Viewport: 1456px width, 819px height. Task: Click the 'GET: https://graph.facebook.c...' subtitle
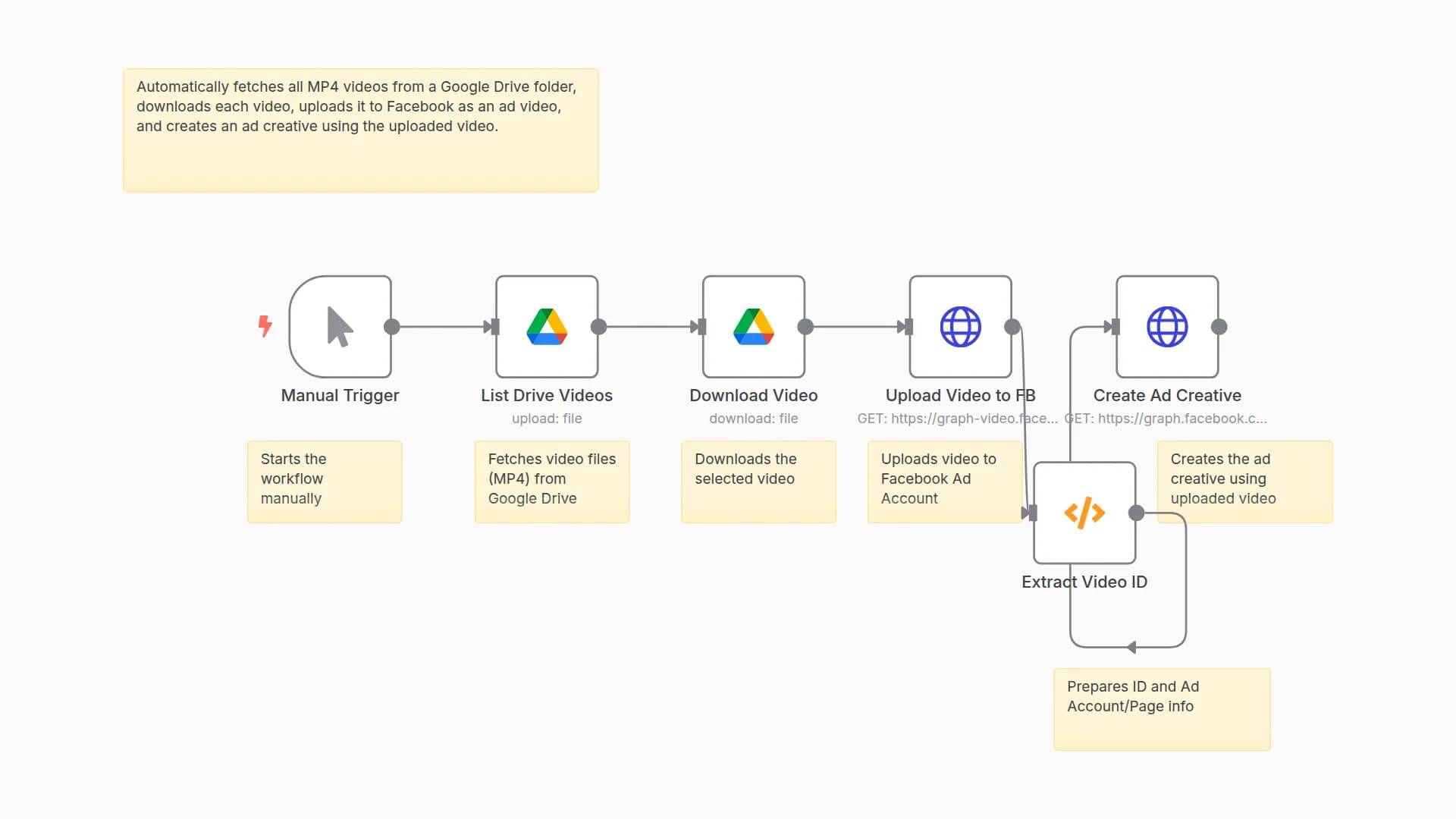click(1166, 419)
